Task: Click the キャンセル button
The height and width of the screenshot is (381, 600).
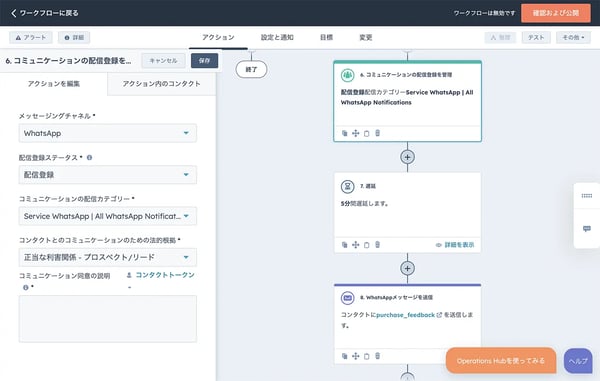Action: (x=163, y=60)
